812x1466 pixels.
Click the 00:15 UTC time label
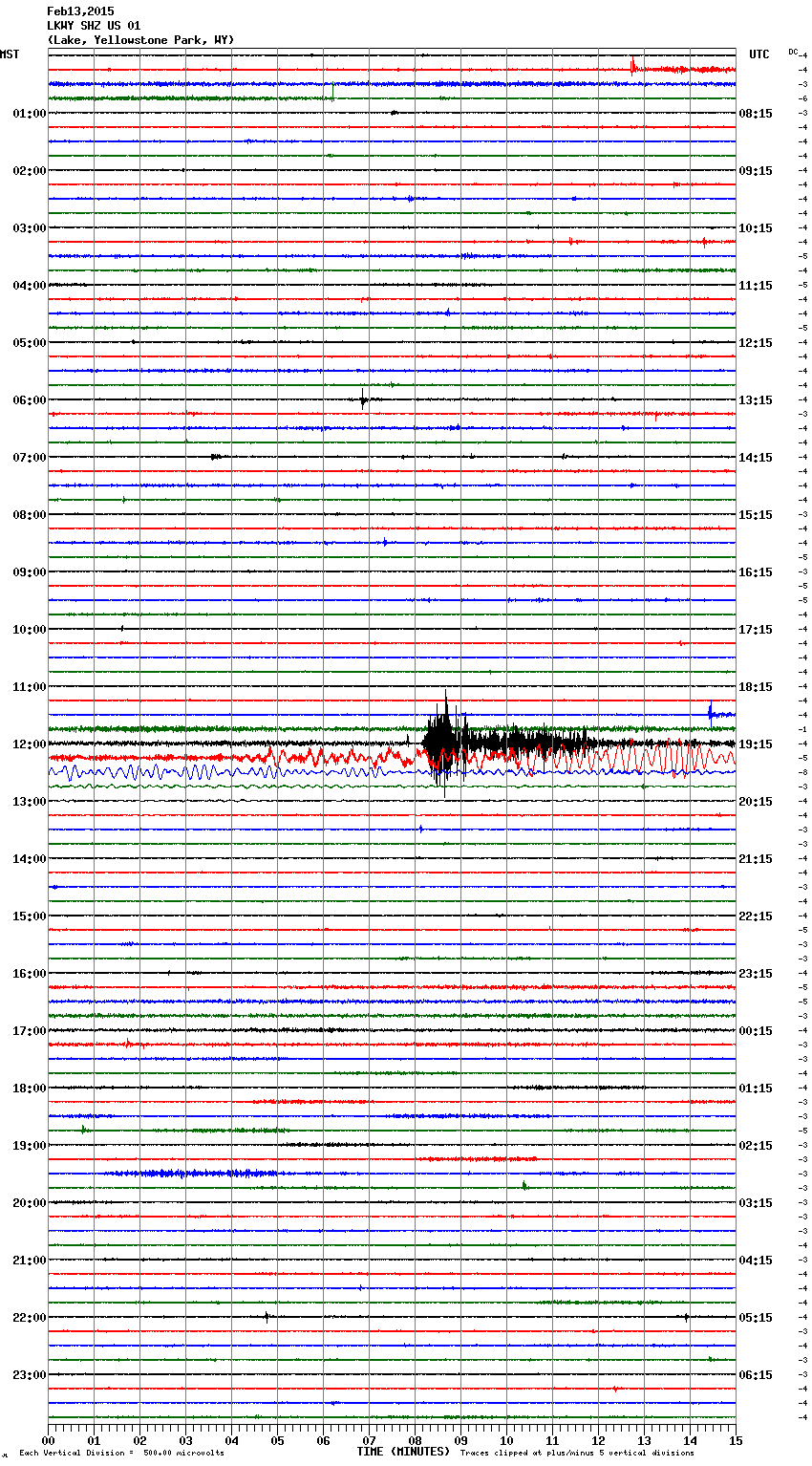pos(756,1031)
